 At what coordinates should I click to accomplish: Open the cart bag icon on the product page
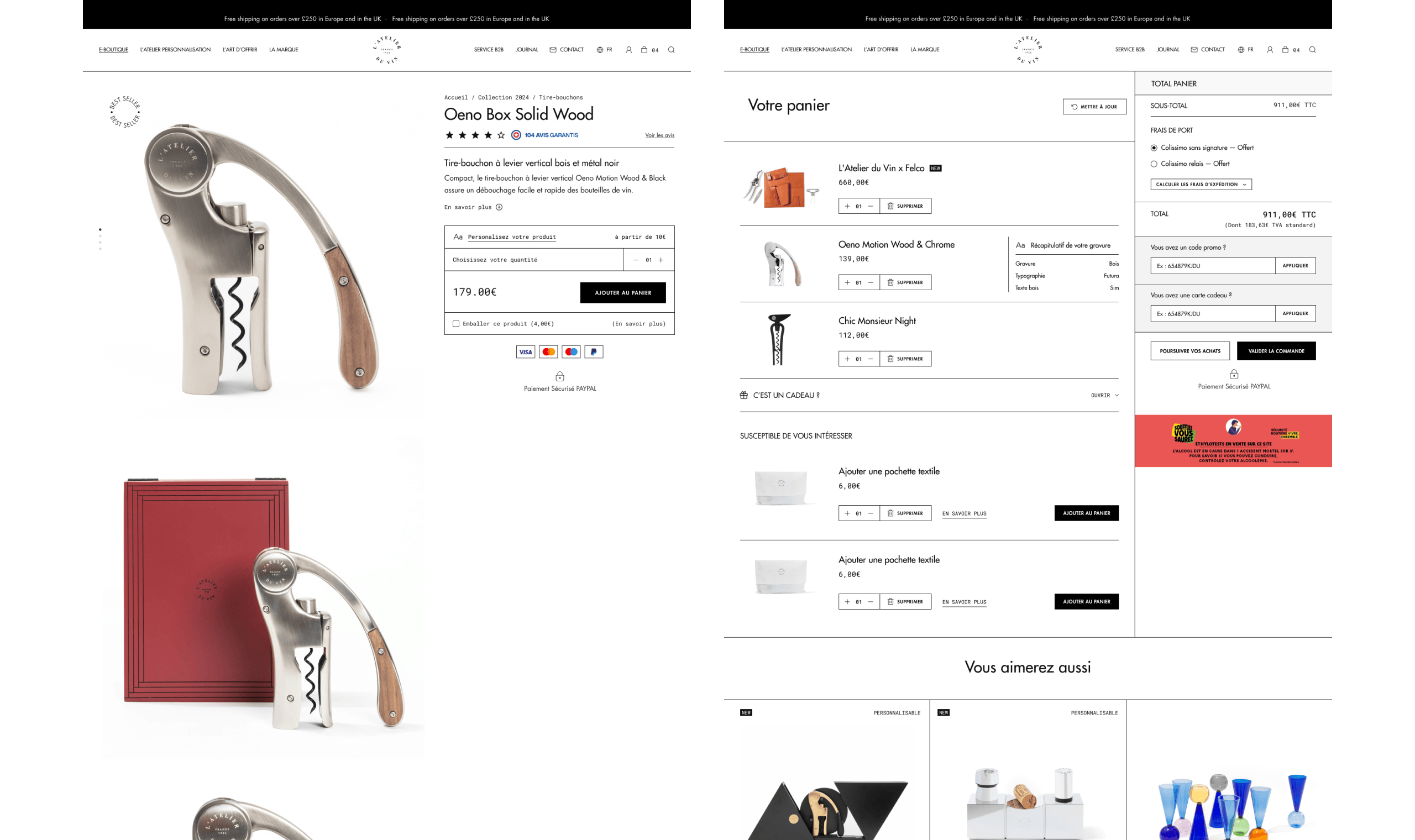[x=644, y=50]
